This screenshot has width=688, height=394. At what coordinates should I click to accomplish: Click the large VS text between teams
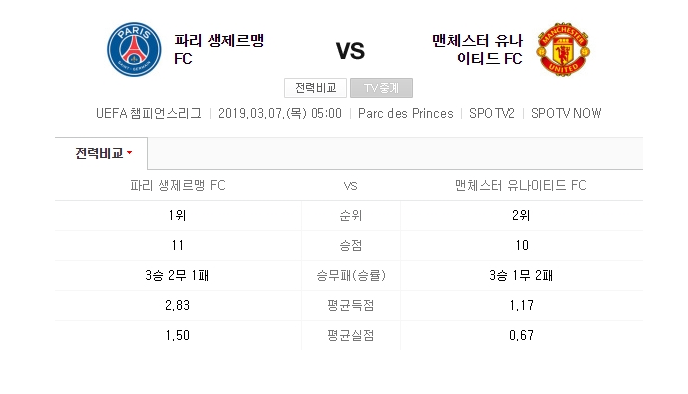point(350,51)
